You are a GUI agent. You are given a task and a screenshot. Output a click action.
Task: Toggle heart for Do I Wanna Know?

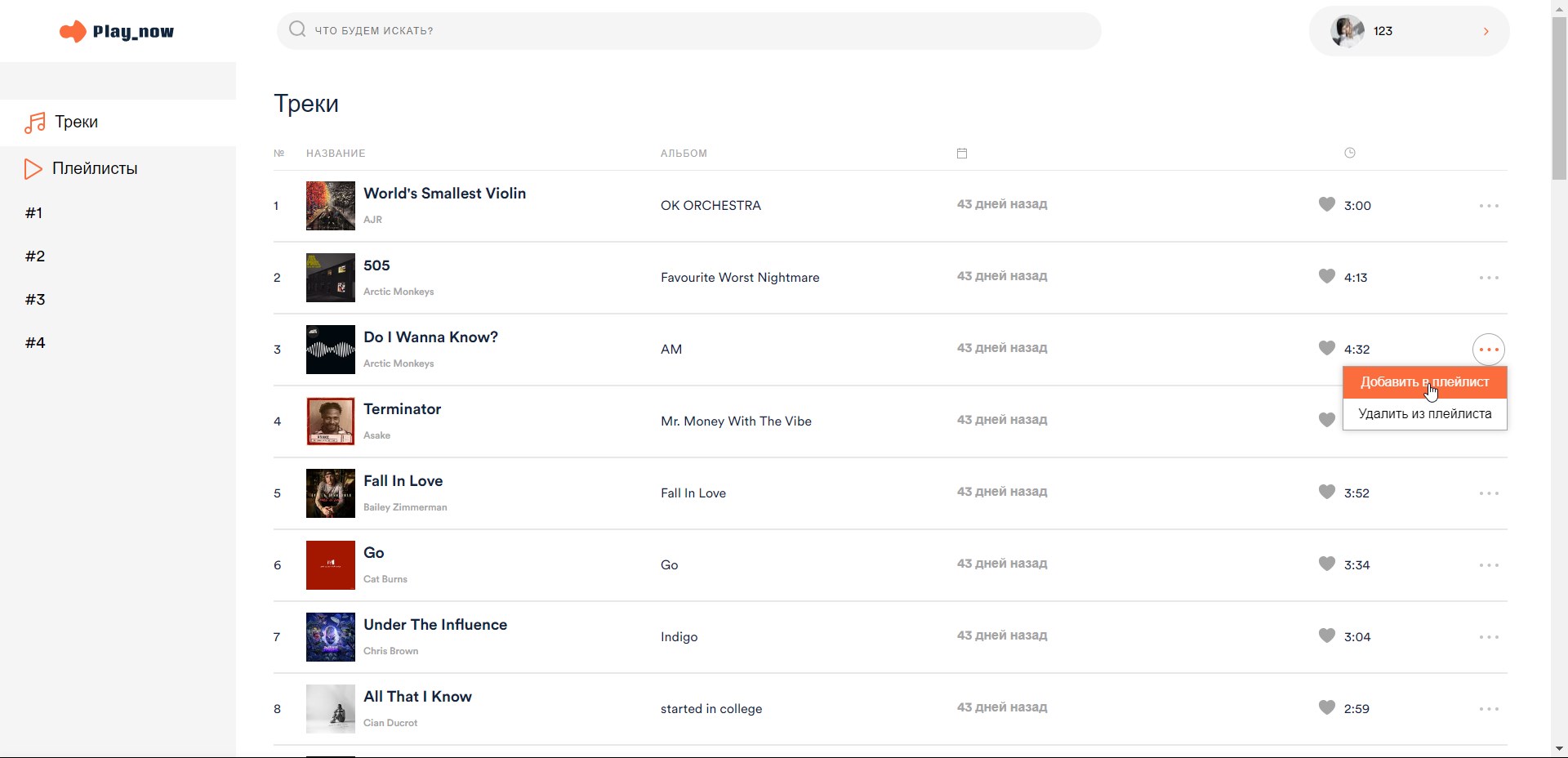1327,349
